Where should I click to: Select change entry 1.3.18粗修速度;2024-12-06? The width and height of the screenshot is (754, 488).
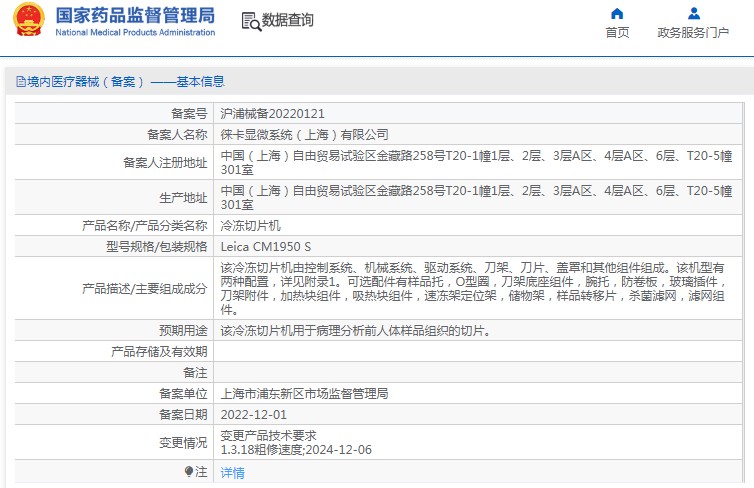tap(296, 450)
